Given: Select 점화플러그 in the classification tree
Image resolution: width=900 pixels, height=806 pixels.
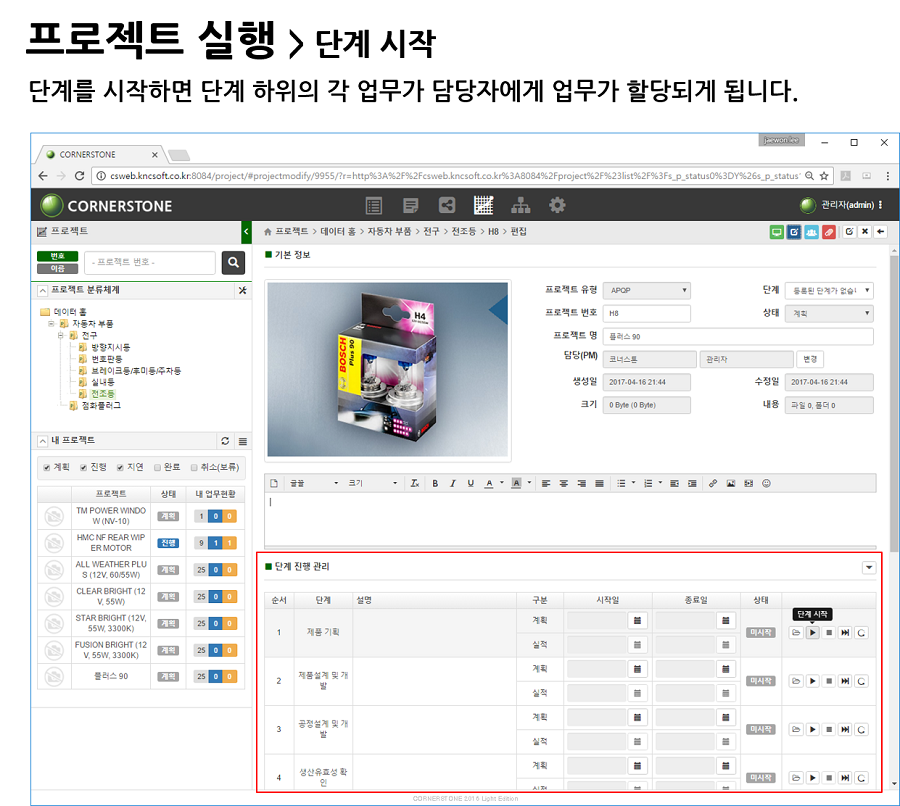Looking at the screenshot, I should tap(101, 405).
